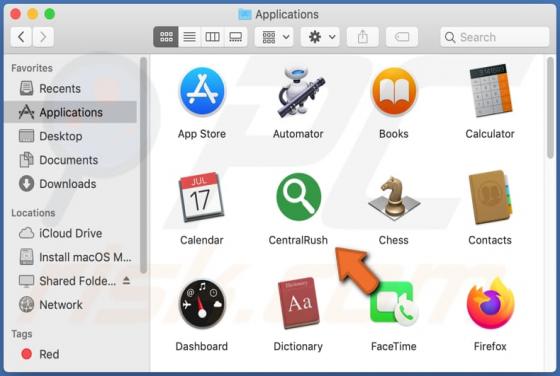Viewport: 560px width, 376px height.
Task: Click the Firefox name label
Action: (x=490, y=346)
